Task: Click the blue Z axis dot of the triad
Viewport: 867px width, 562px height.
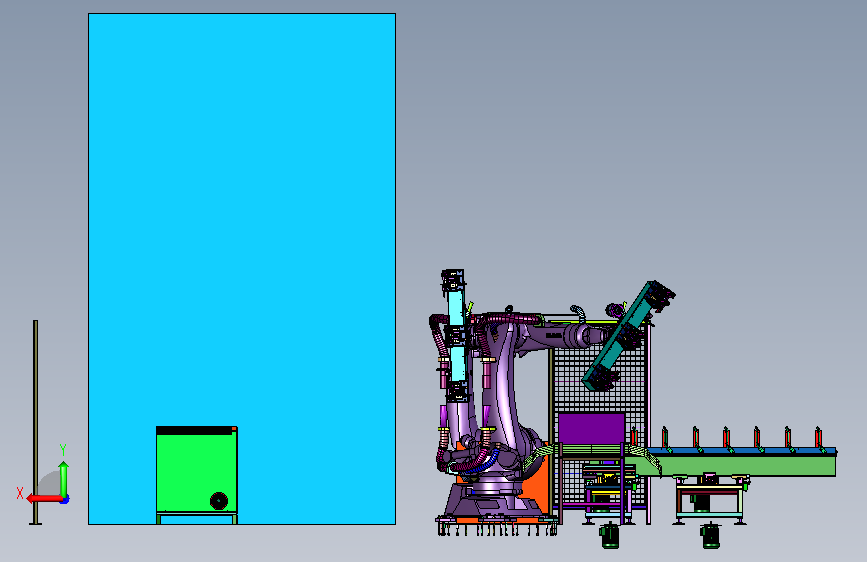Action: tap(65, 499)
